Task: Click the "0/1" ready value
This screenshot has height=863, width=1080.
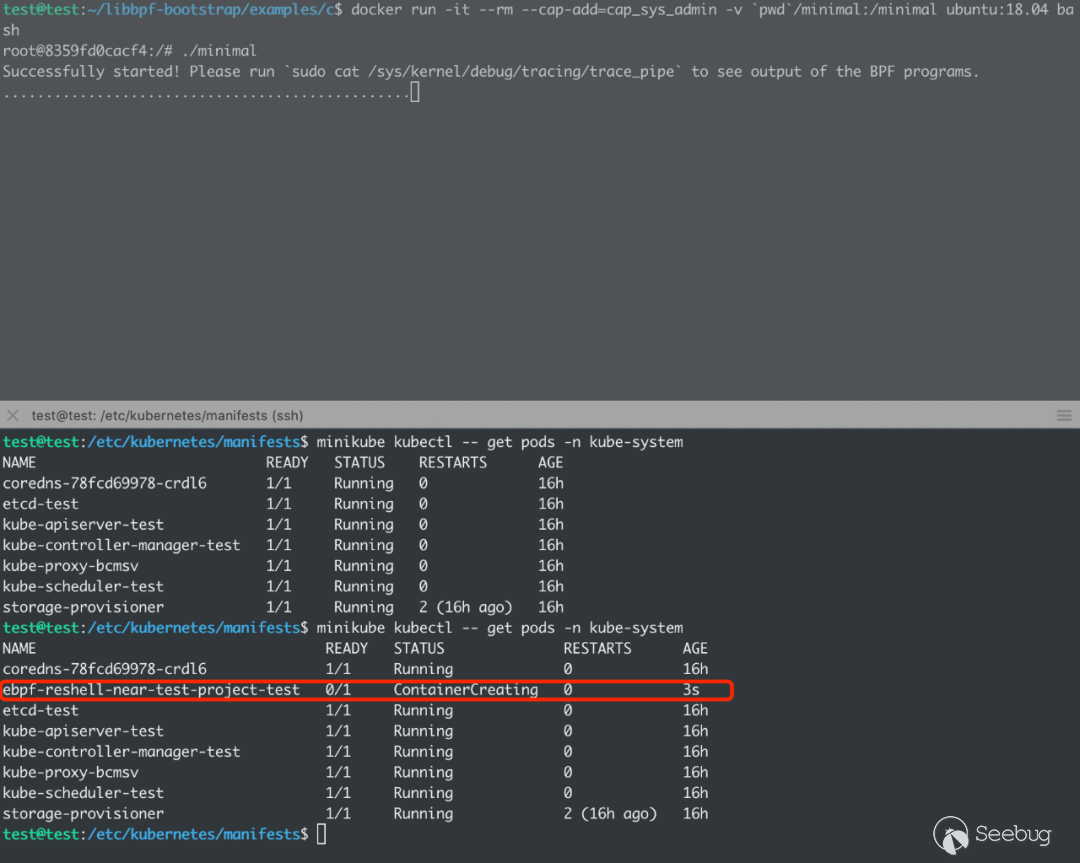Action: tap(338, 690)
